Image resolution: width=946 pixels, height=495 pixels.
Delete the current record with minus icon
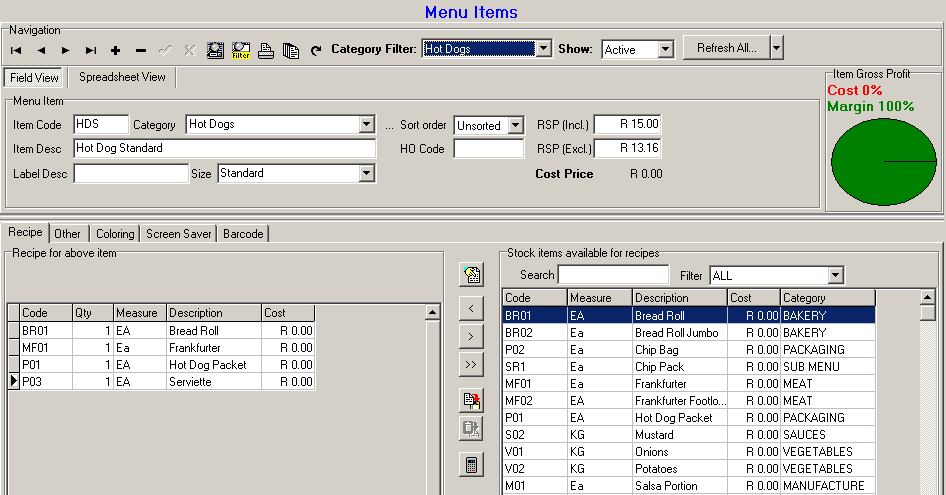coord(140,50)
